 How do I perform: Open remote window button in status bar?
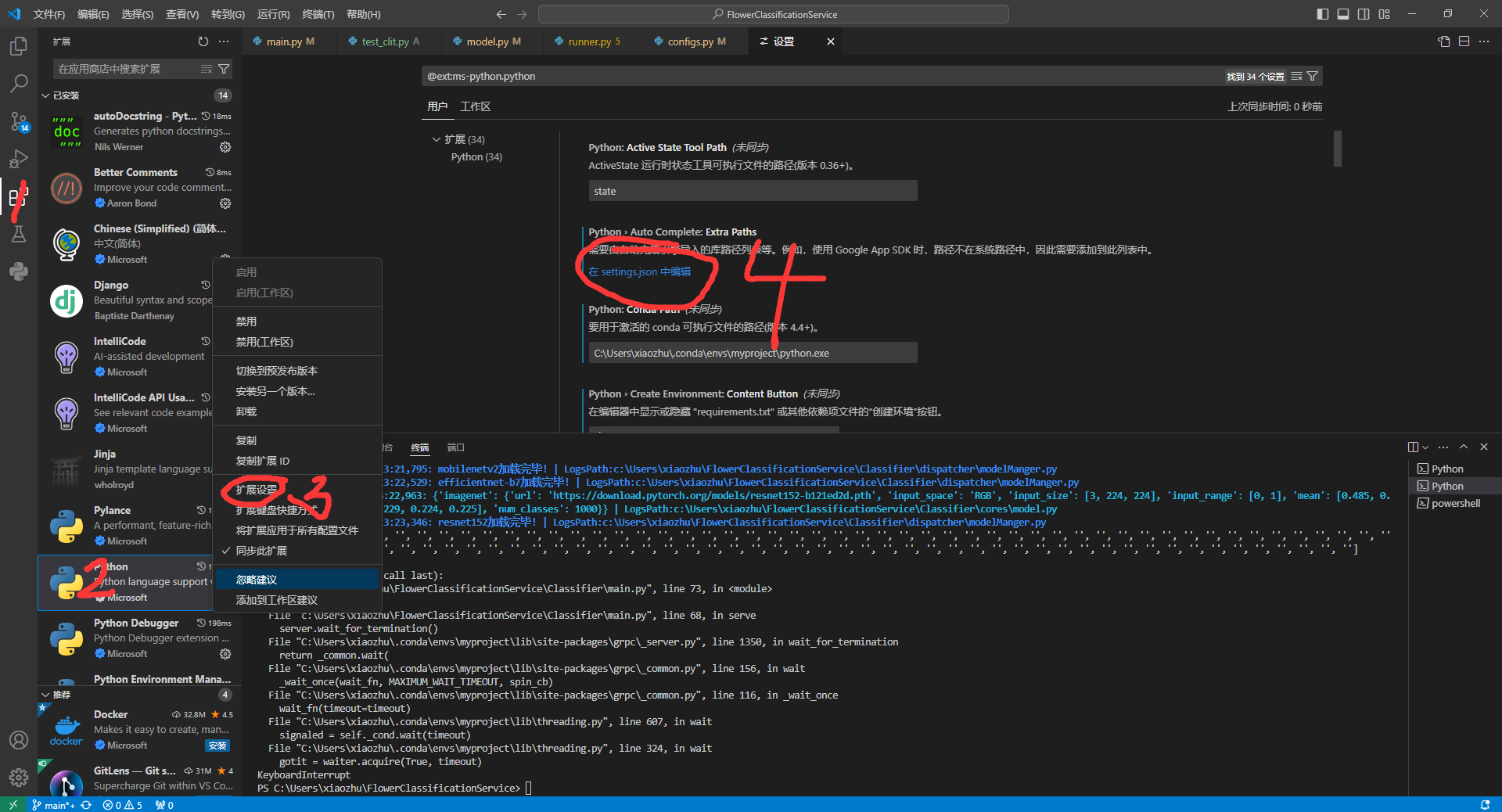click(13, 805)
